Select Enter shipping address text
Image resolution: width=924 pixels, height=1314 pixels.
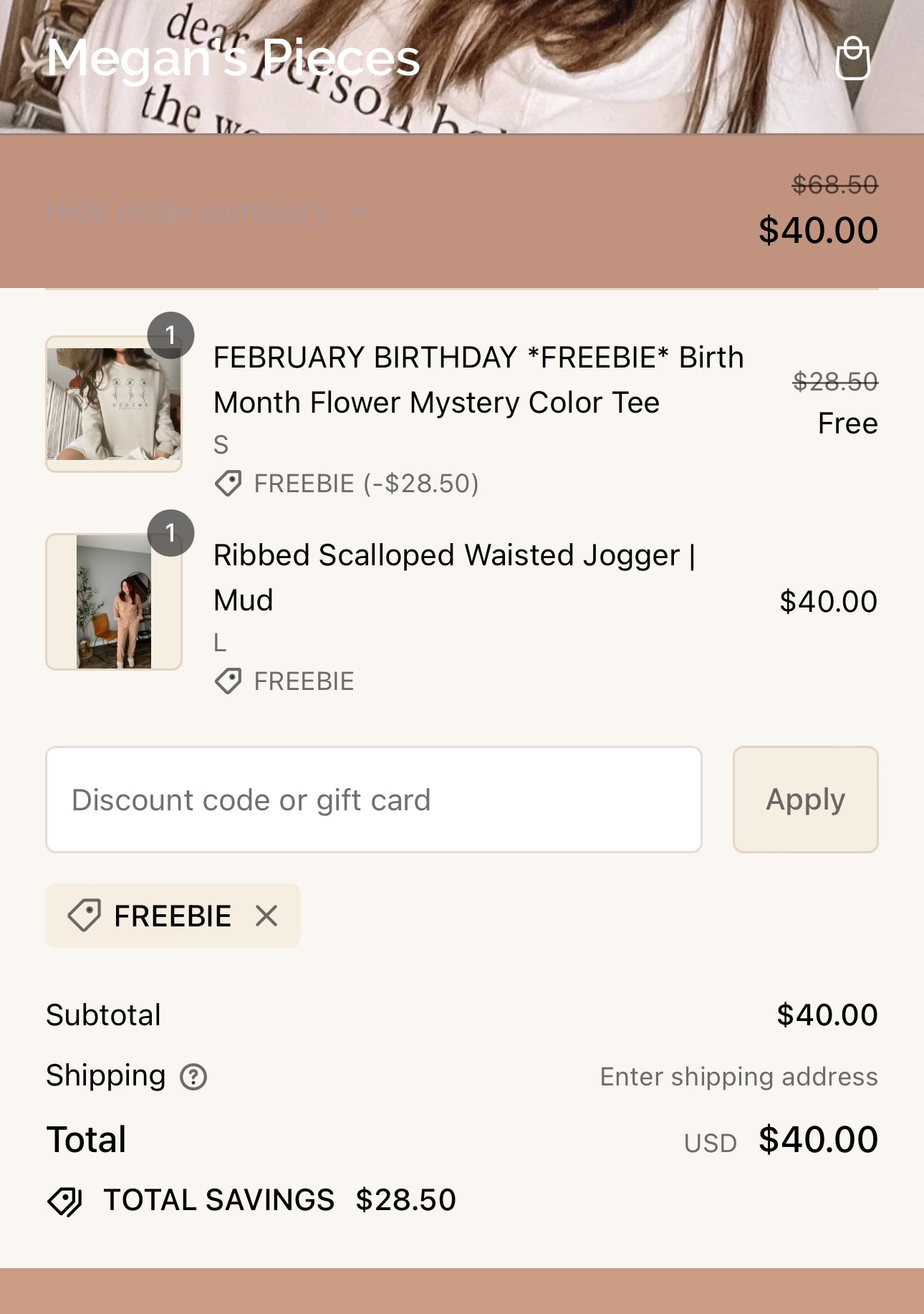coord(738,1075)
